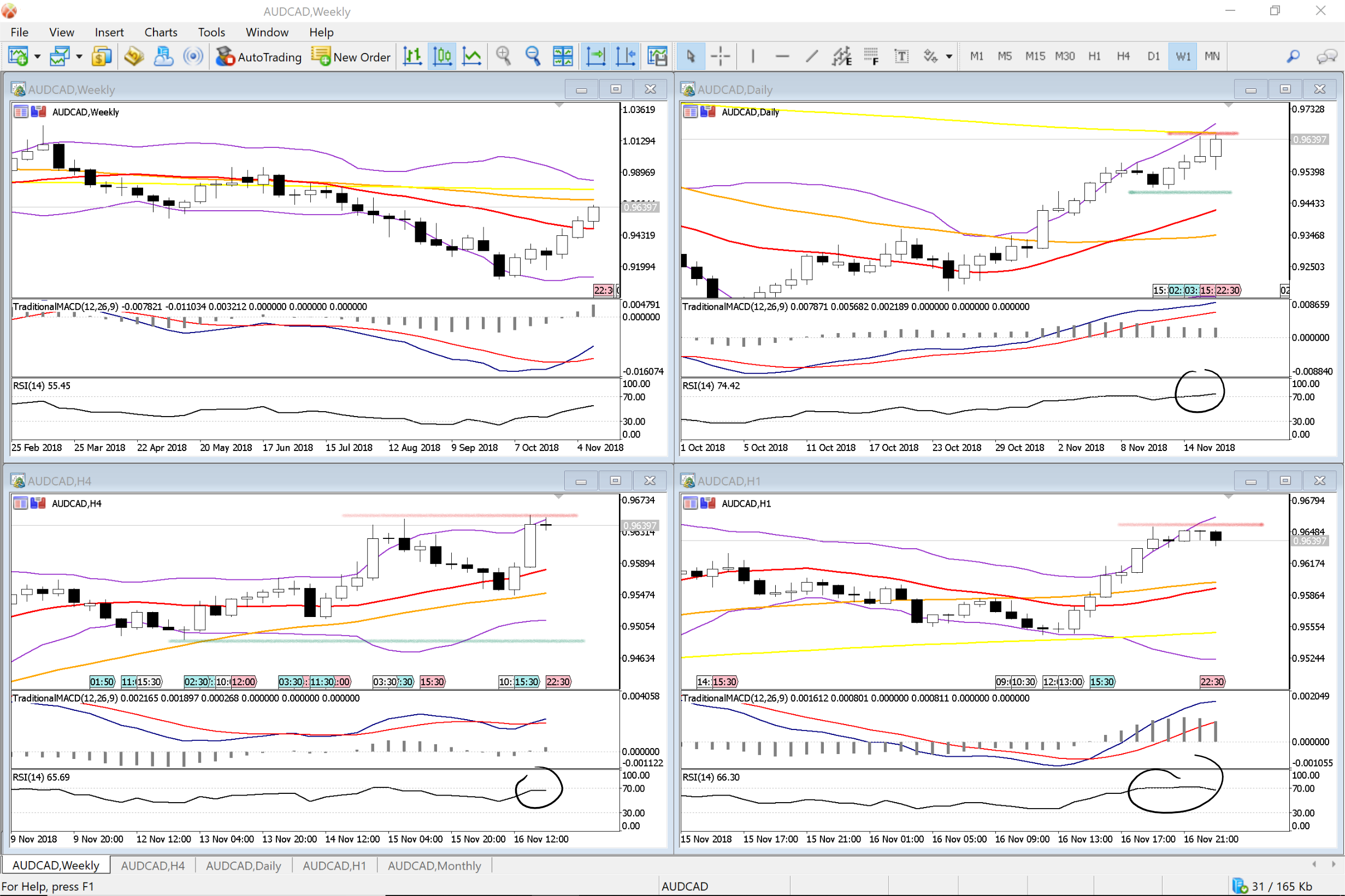The height and width of the screenshot is (896, 1345).
Task: Click the AutoTrading button
Action: pos(258,57)
